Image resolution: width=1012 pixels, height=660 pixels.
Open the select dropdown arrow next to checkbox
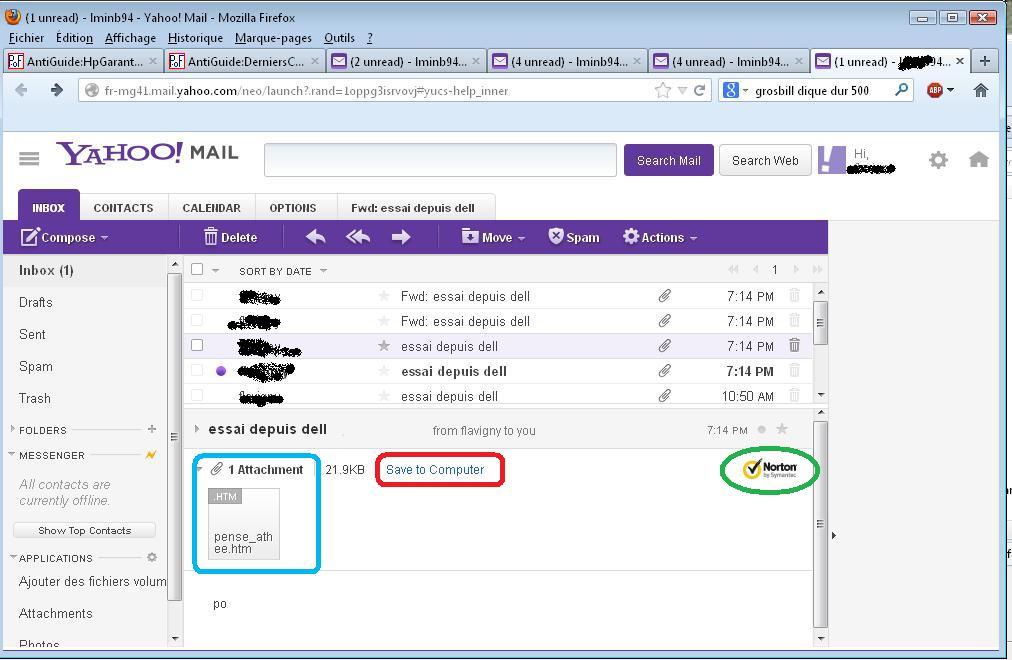[x=216, y=270]
